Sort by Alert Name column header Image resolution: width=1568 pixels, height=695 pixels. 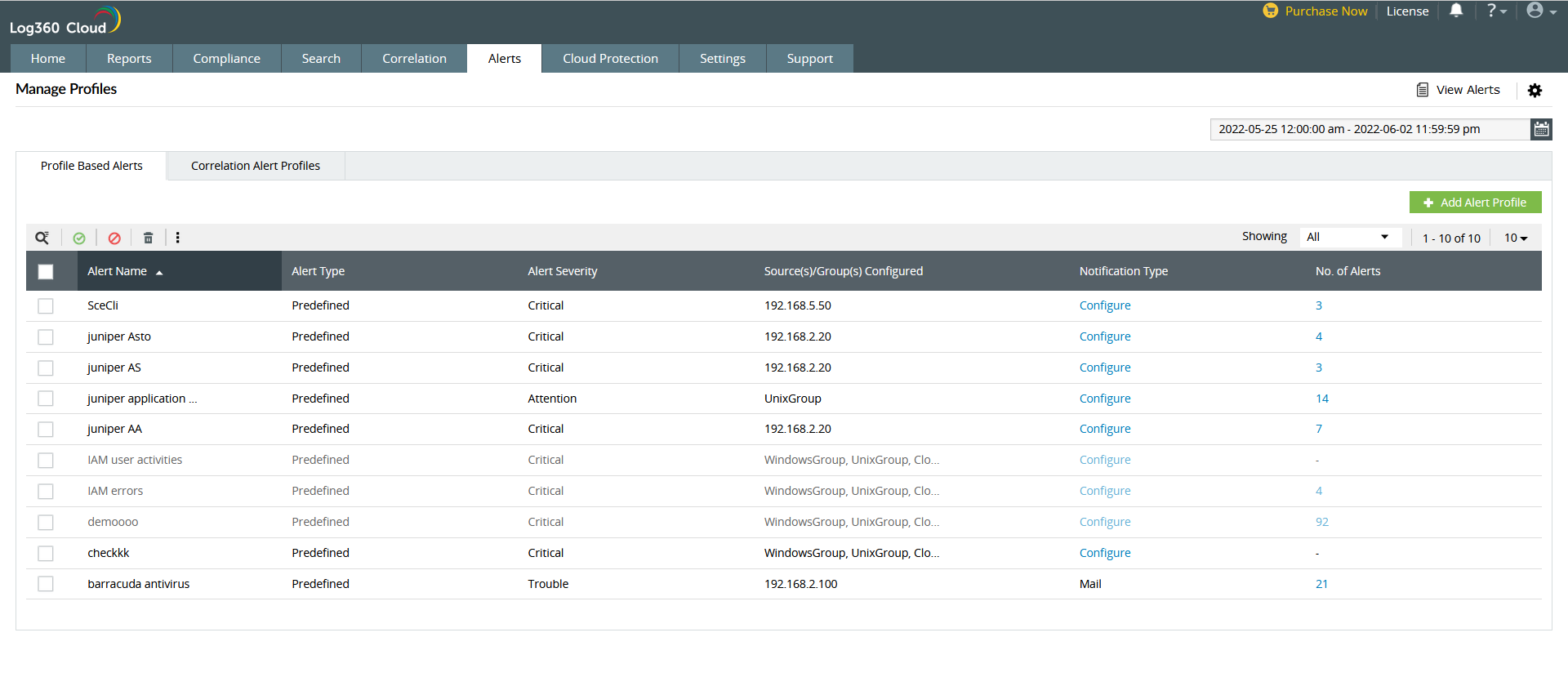(x=118, y=271)
